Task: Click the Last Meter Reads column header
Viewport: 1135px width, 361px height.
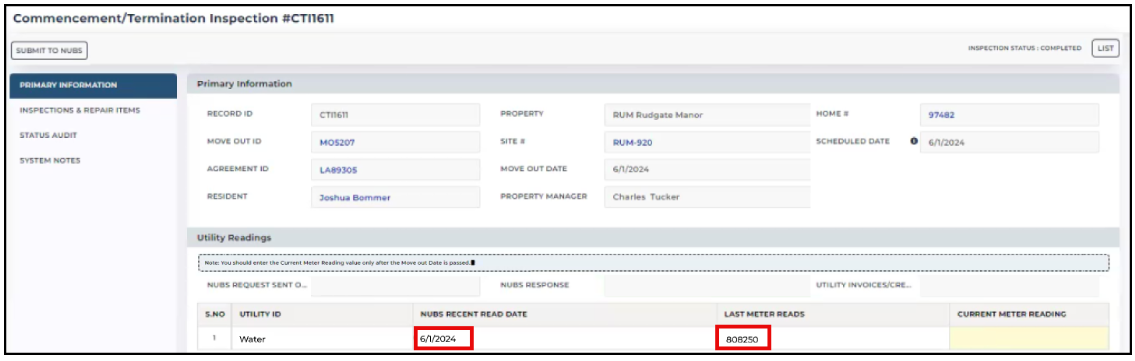Action: [x=833, y=314]
